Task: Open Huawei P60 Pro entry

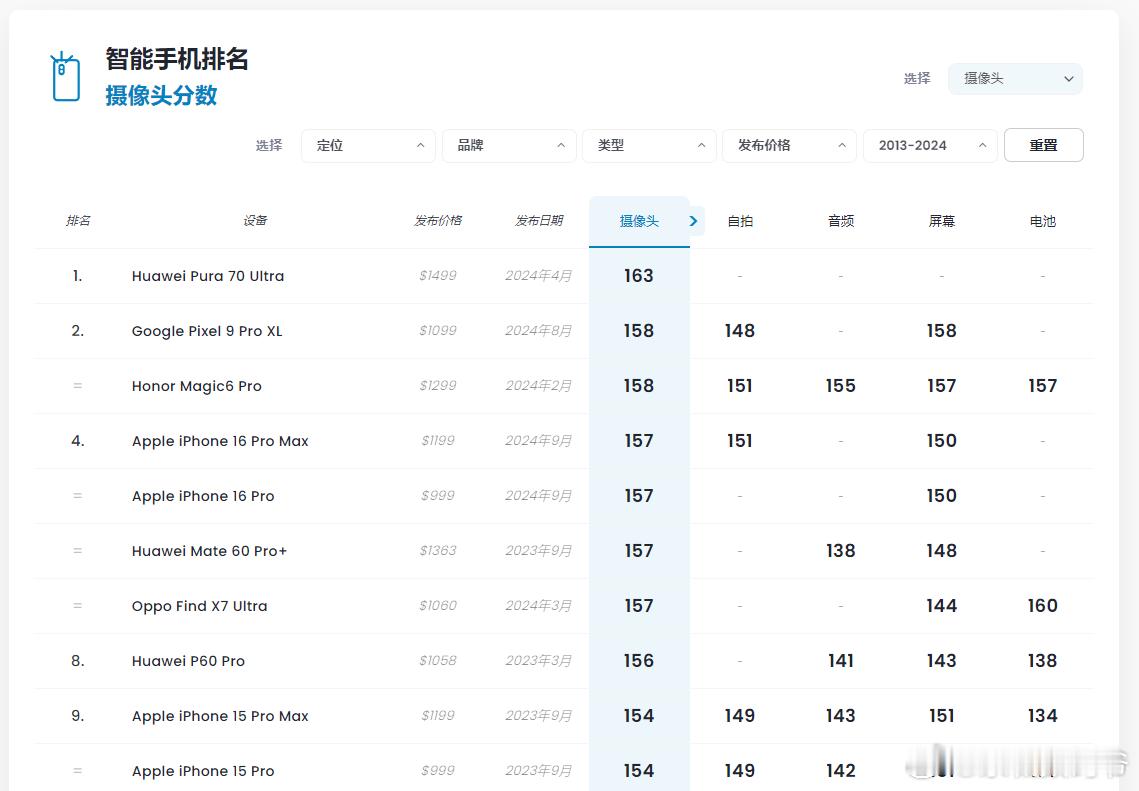Action: (188, 661)
